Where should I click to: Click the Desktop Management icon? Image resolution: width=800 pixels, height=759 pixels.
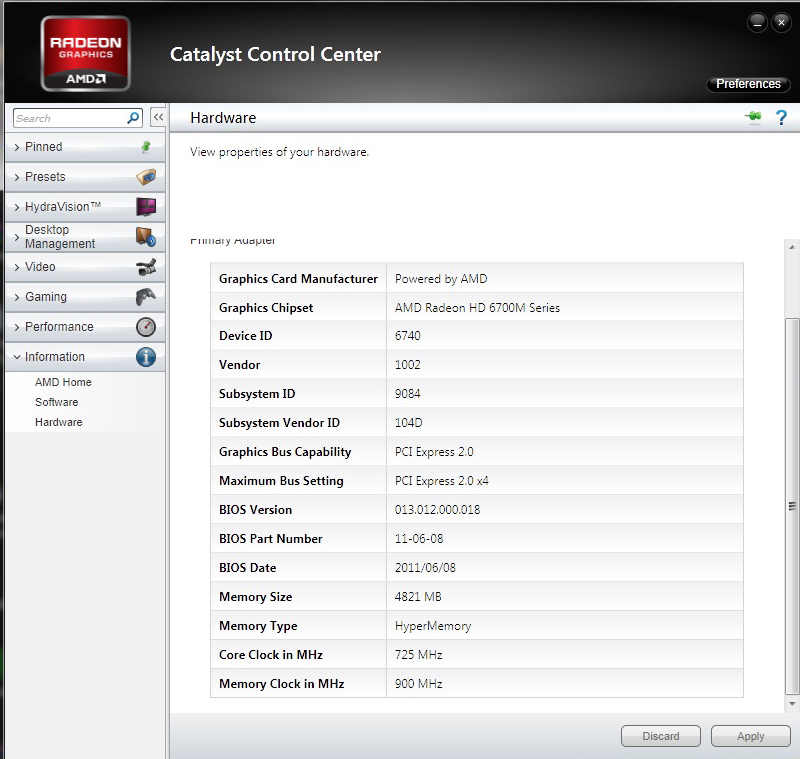[x=146, y=237]
